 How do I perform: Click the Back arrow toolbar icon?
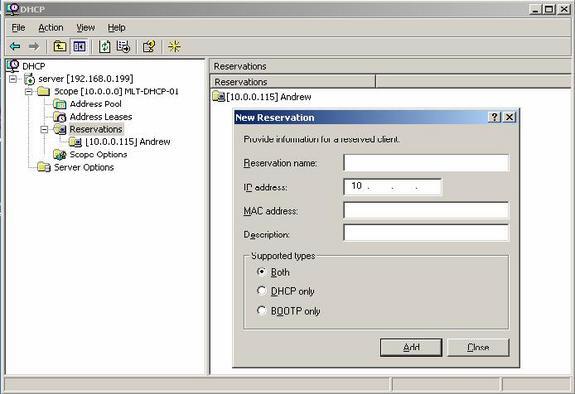click(x=15, y=46)
